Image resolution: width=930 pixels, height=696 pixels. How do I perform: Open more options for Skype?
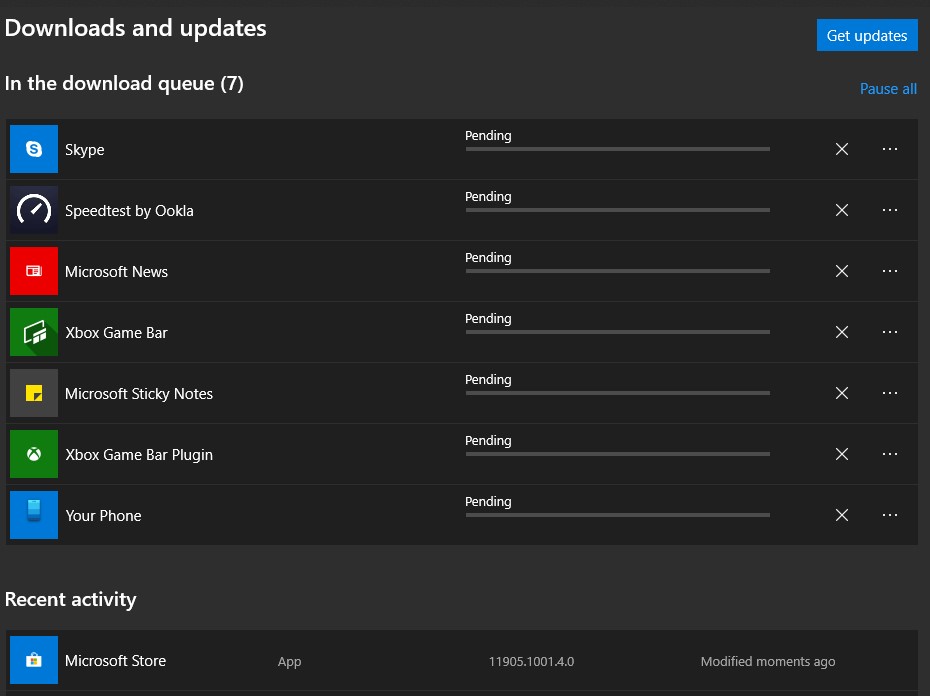(890, 149)
